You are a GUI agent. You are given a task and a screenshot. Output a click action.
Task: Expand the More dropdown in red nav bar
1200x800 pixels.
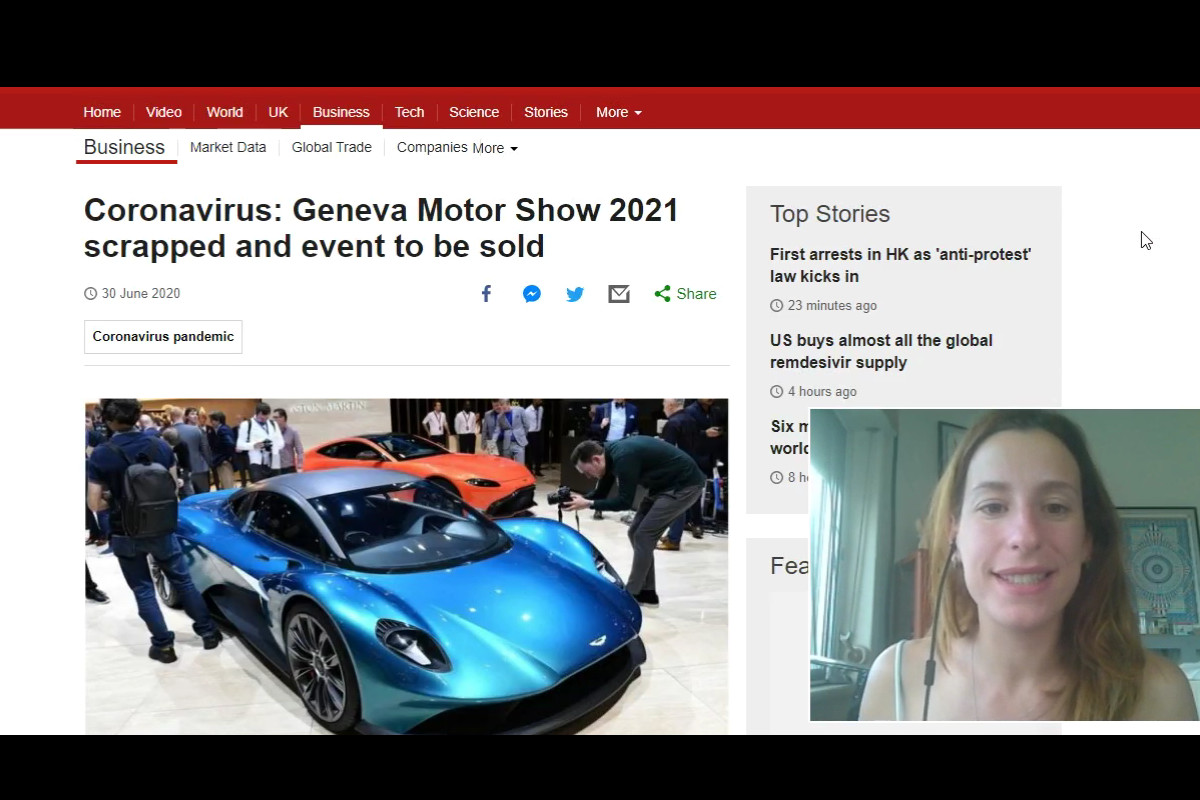(619, 112)
